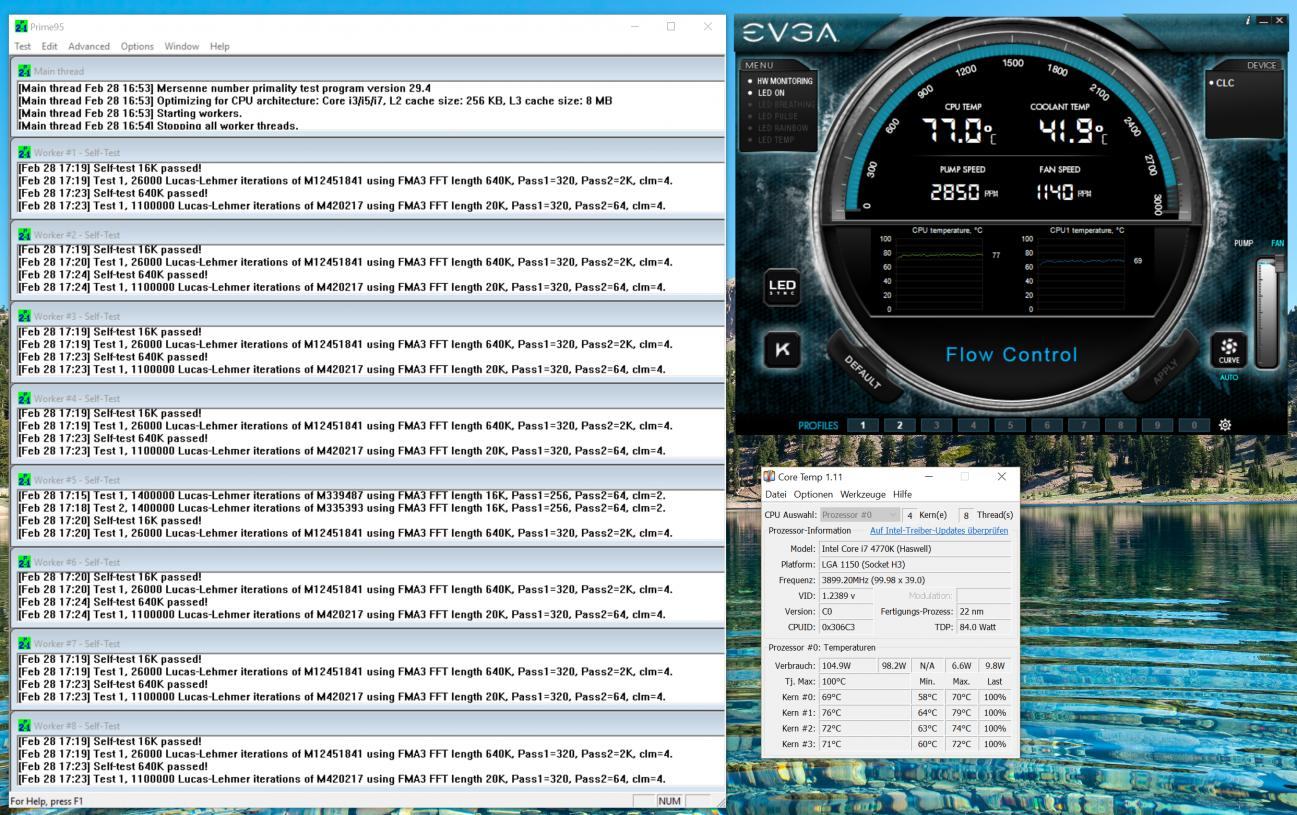Click the 1140 RPM fan speed value

1056,193
